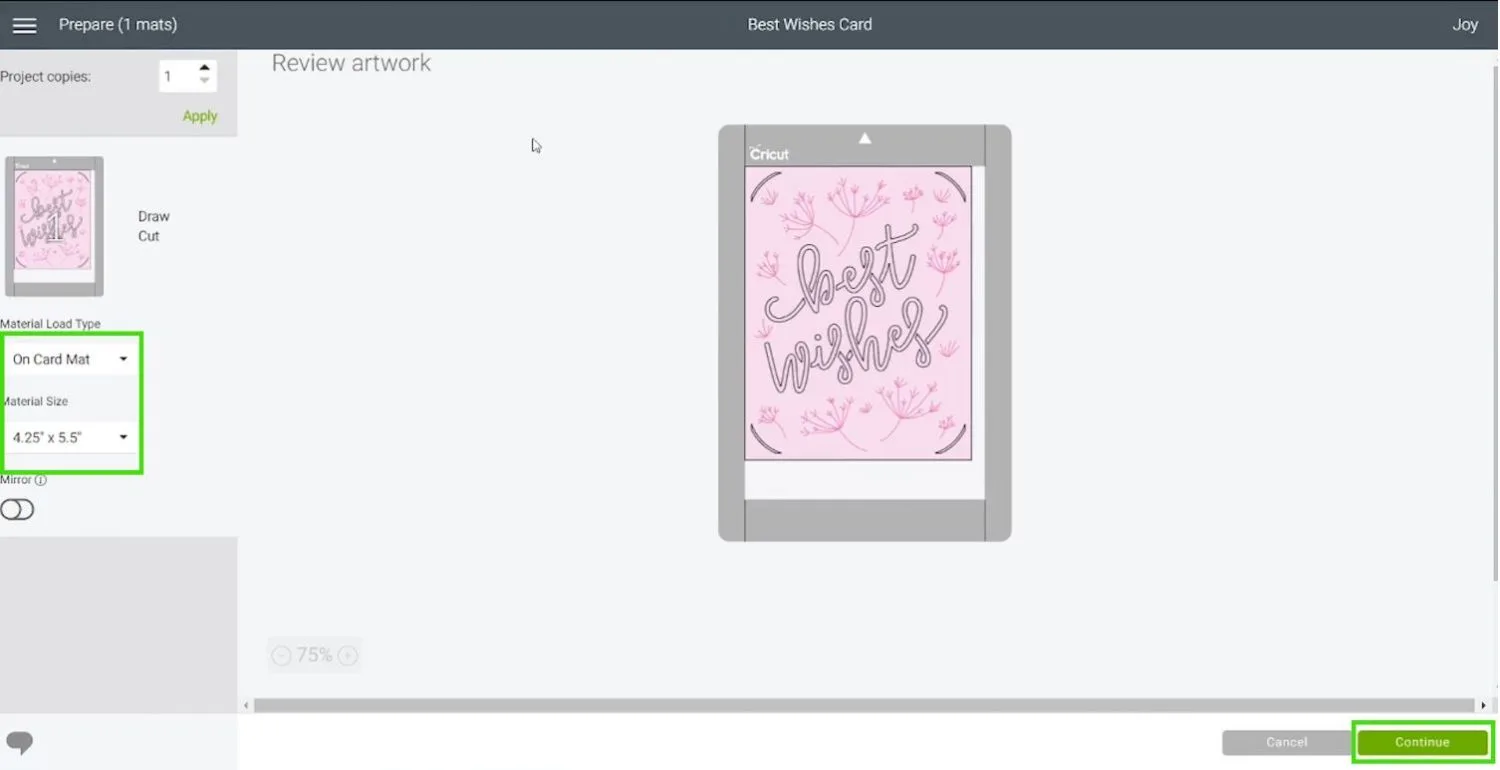Screen dimensions: 1500x770
Task: Click the zoom out minus icon
Action: pyautogui.click(x=282, y=655)
